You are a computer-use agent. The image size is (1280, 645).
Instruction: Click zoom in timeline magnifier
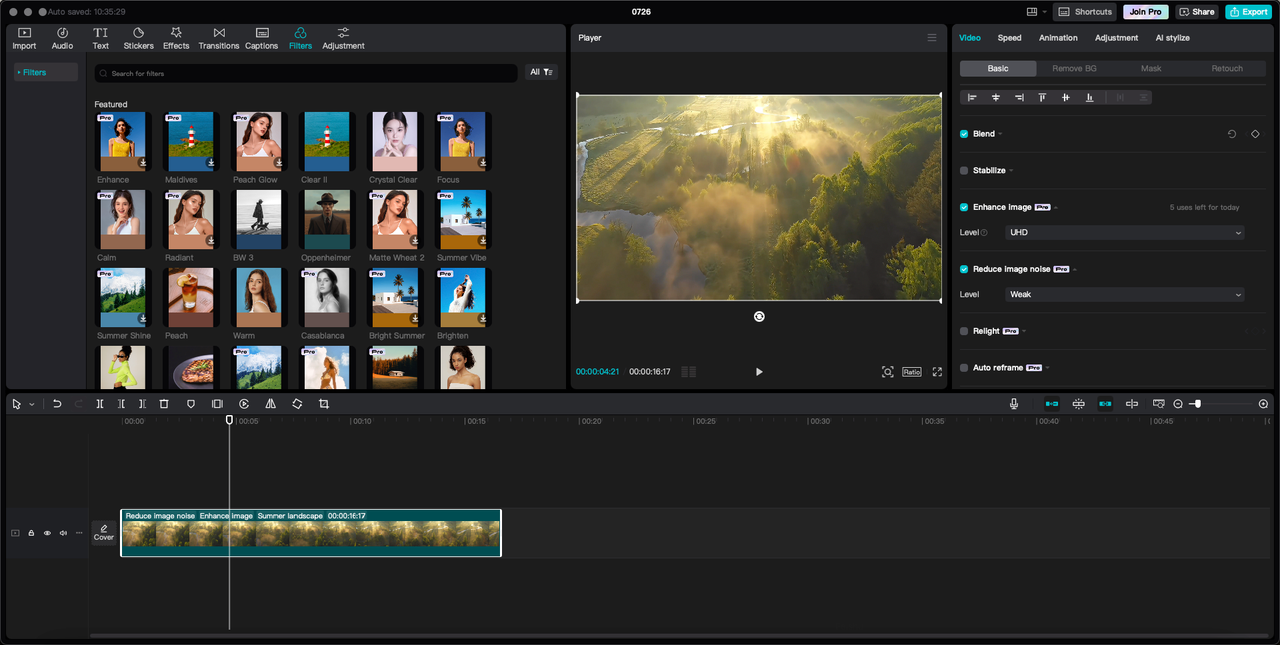(x=1263, y=404)
